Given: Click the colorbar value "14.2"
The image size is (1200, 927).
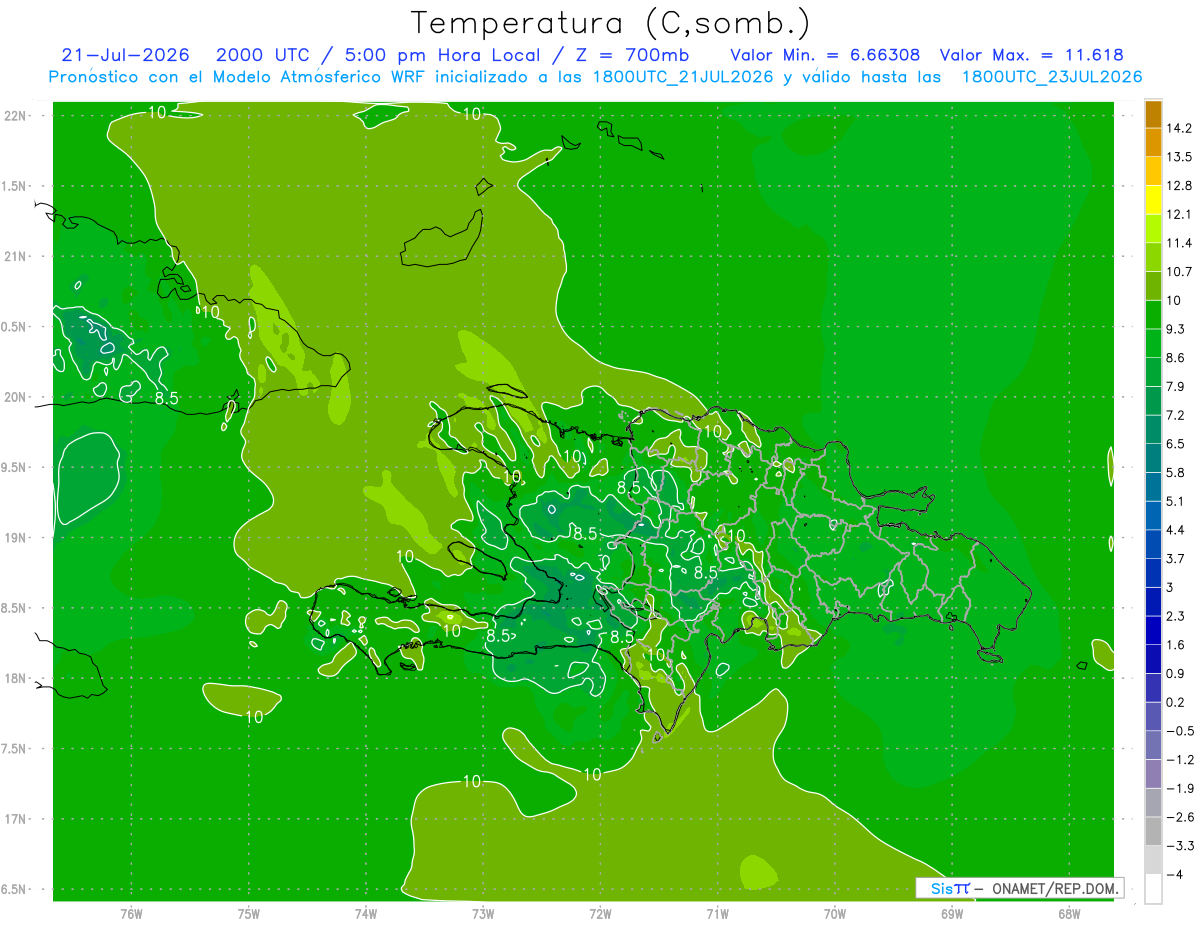Looking at the screenshot, I should (x=1180, y=129).
